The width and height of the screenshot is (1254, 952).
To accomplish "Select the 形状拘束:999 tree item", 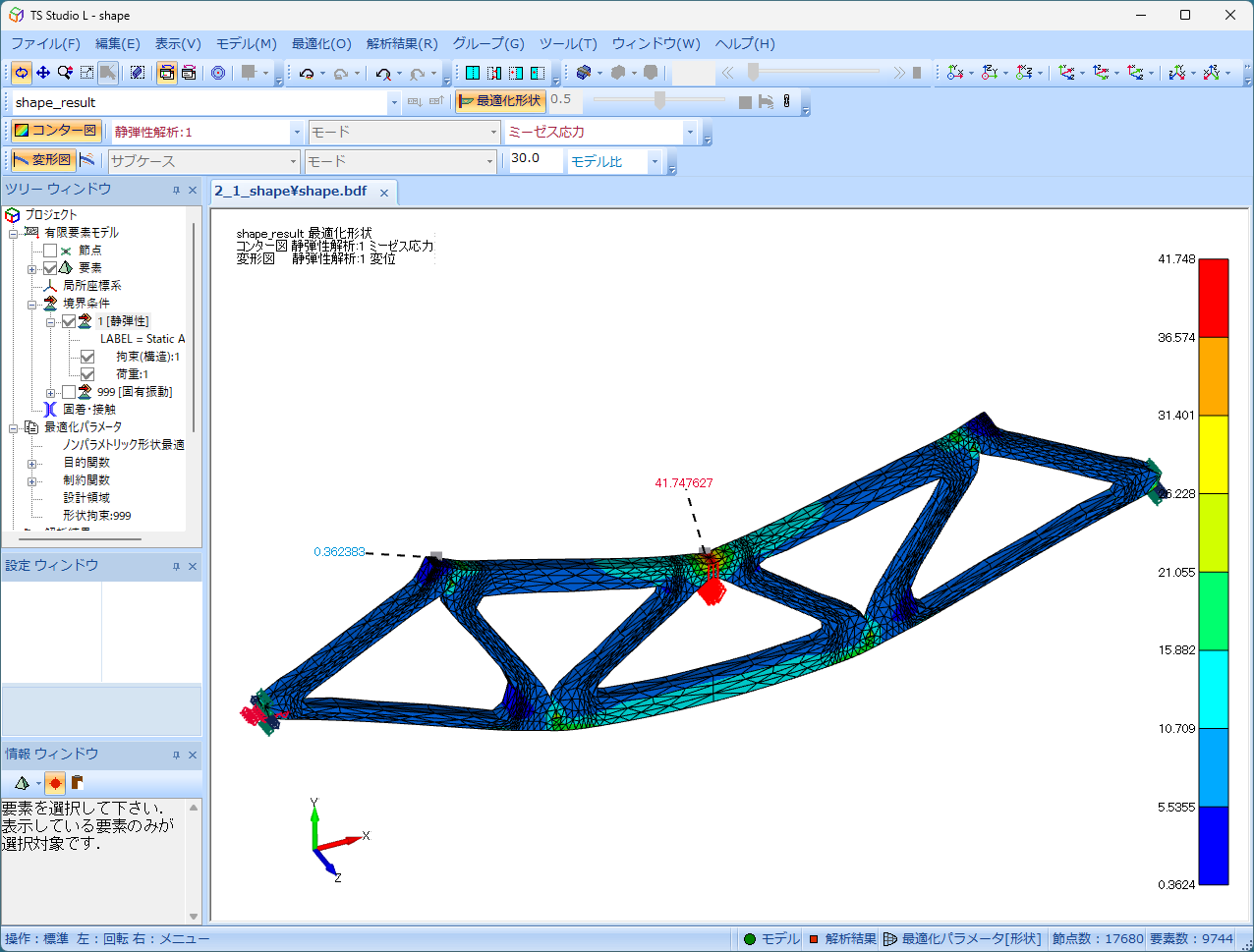I will click(x=97, y=516).
